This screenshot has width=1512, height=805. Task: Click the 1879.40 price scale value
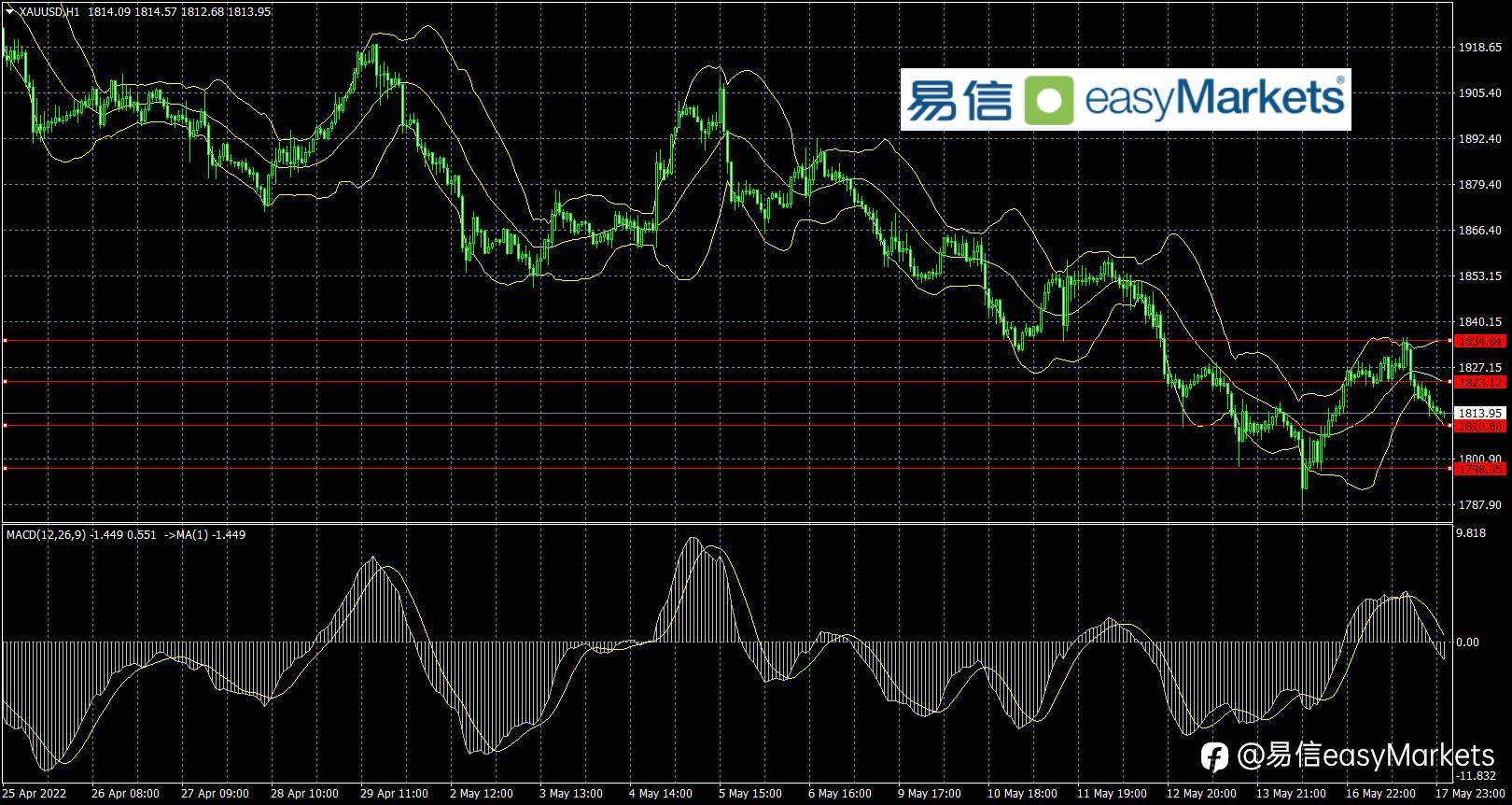click(1480, 185)
